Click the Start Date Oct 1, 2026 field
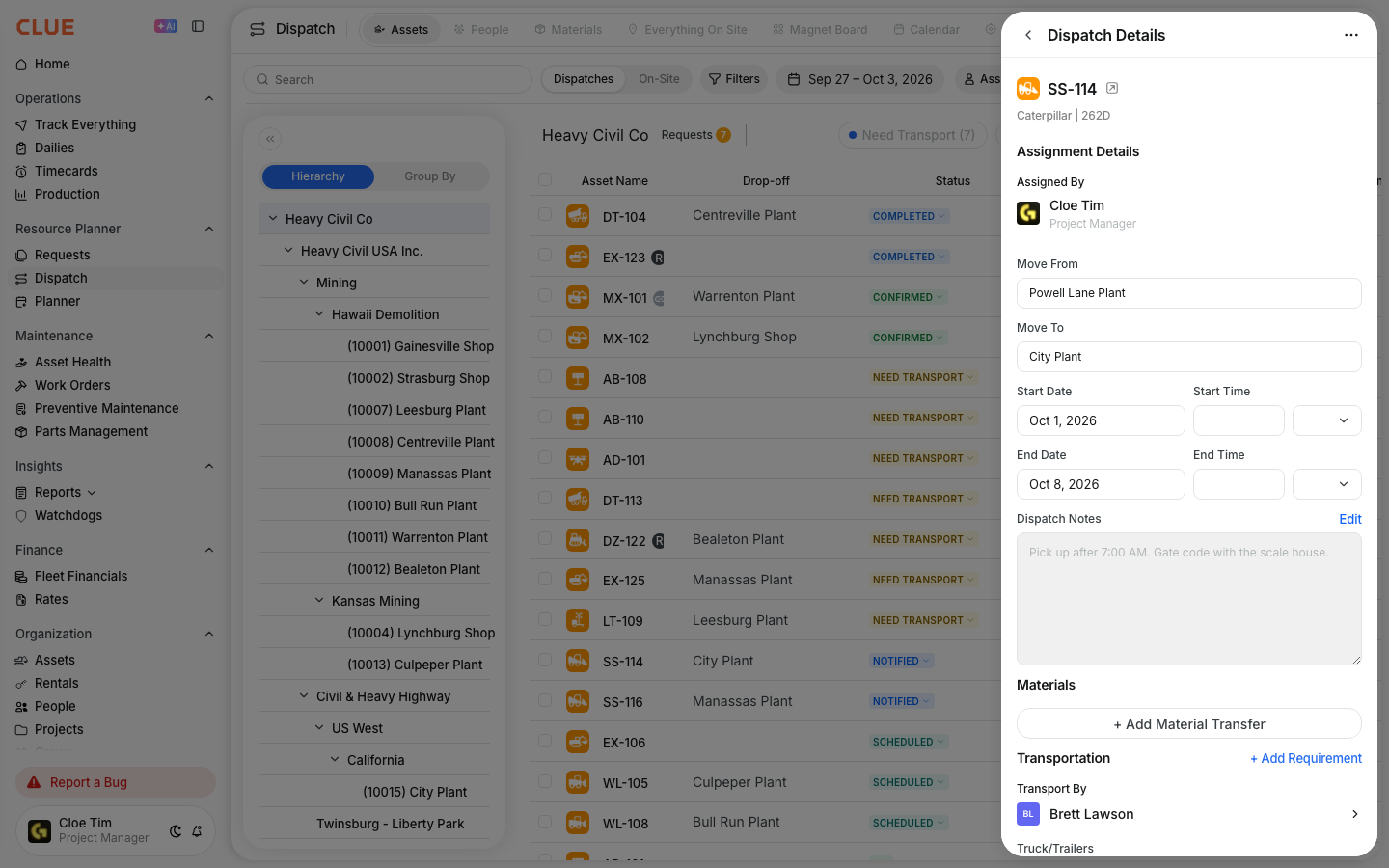Screen dimensions: 1389x868 tap(1101, 420)
